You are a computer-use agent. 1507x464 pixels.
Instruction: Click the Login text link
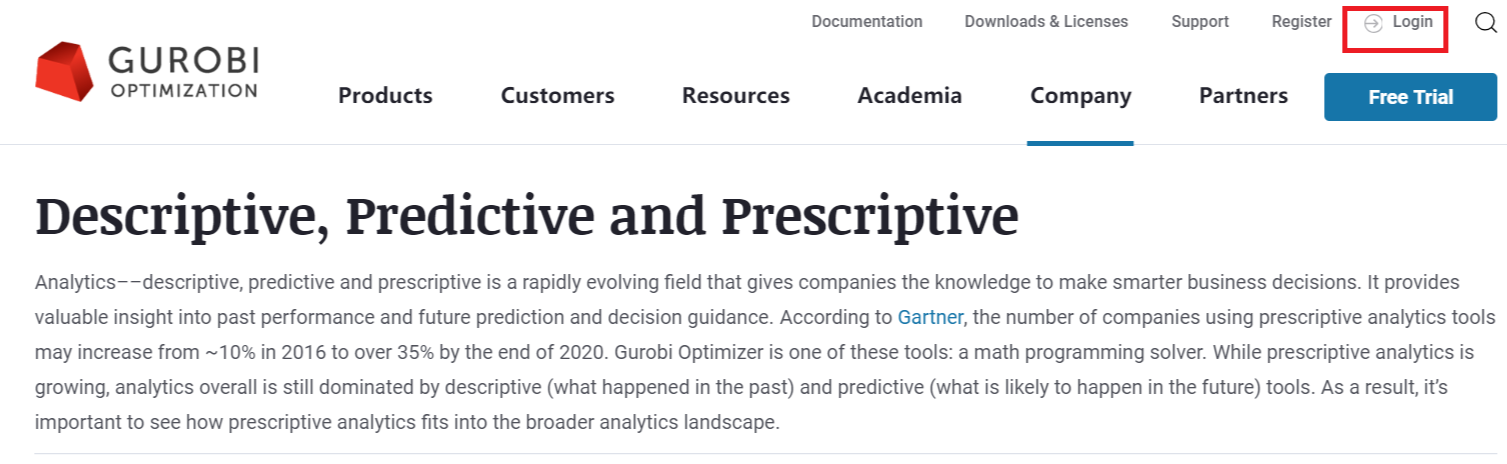pyautogui.click(x=1413, y=21)
